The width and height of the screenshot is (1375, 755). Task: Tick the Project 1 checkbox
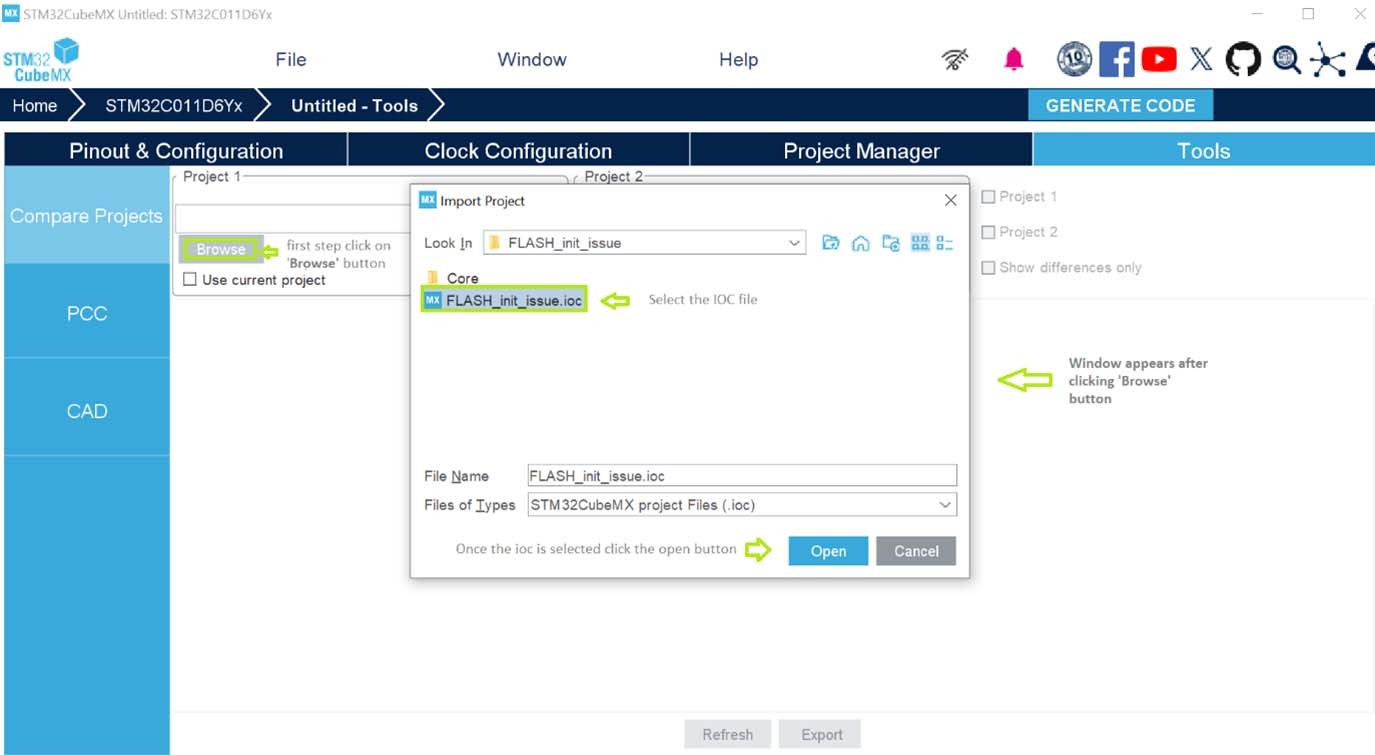[988, 197]
